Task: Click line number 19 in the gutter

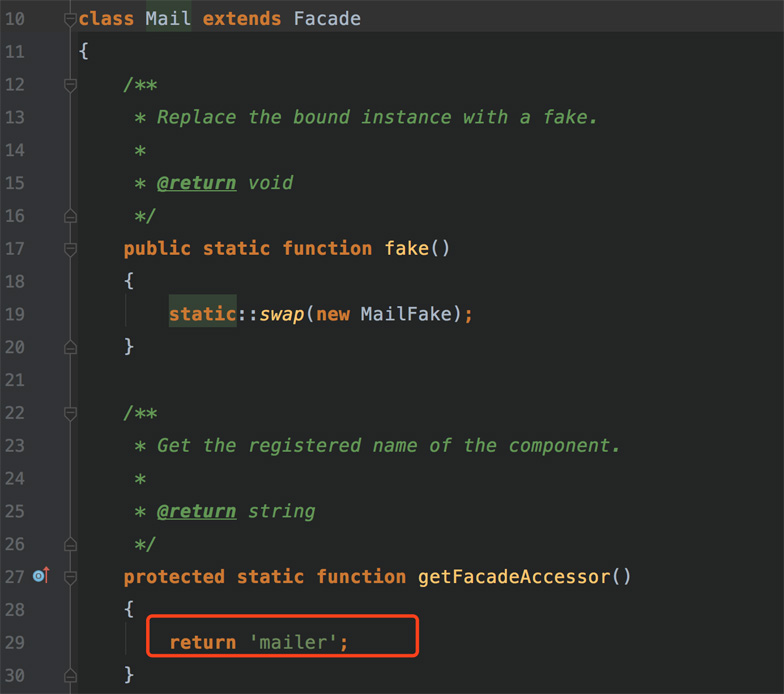Action: 15,314
